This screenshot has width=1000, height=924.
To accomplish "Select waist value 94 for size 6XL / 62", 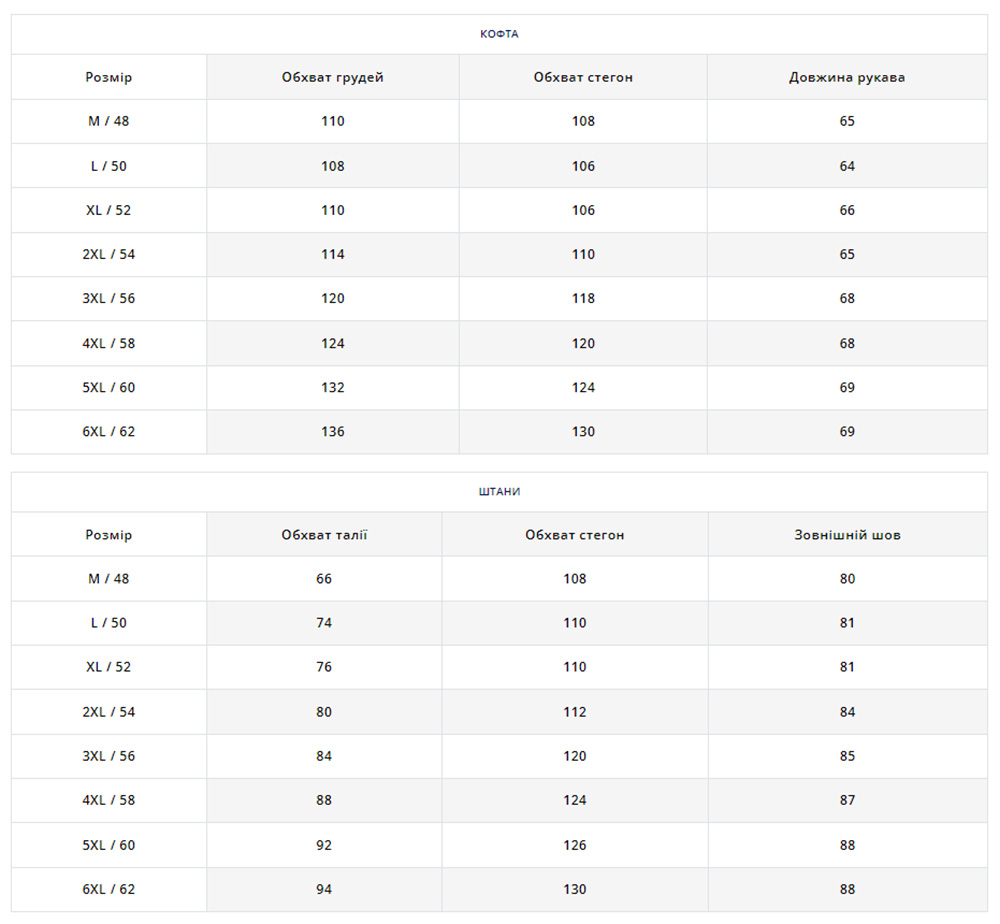I will click(x=324, y=890).
